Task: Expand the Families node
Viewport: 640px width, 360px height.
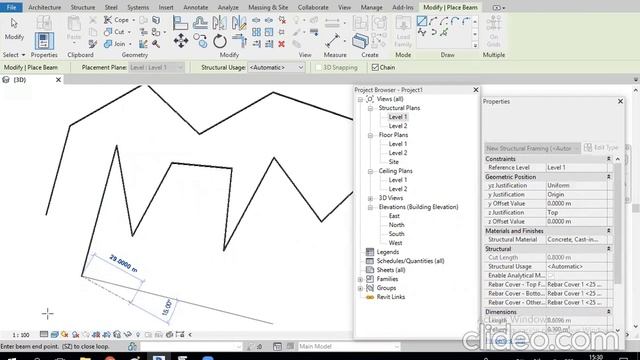Action: pos(360,279)
